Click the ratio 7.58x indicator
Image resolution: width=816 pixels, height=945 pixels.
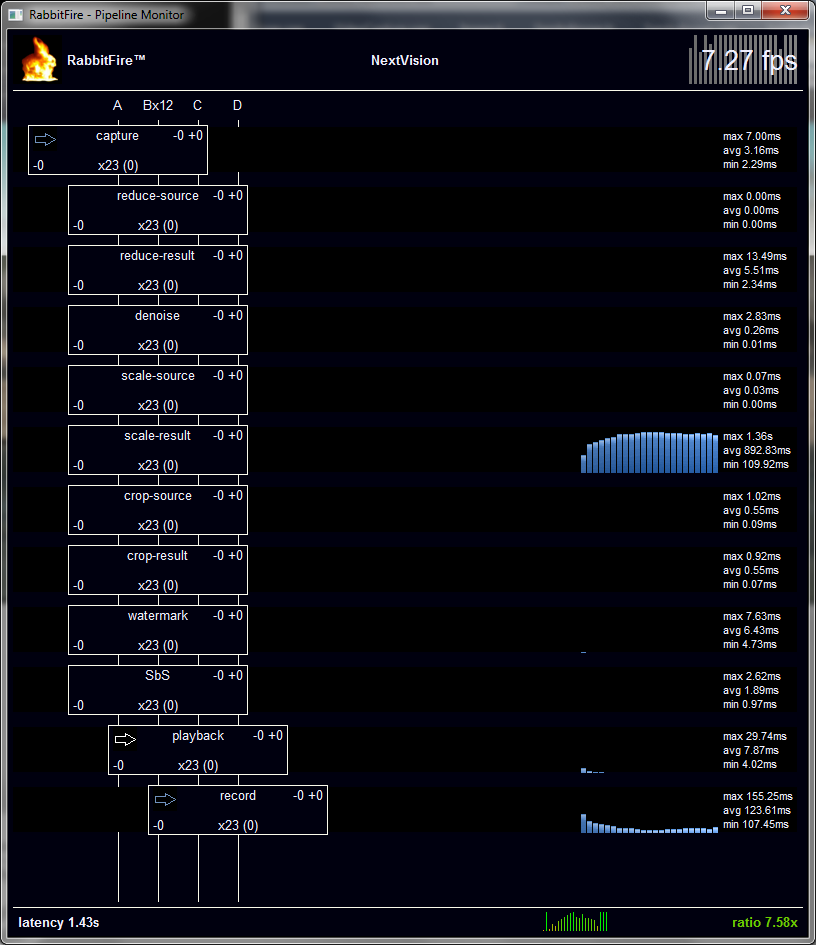click(x=764, y=922)
